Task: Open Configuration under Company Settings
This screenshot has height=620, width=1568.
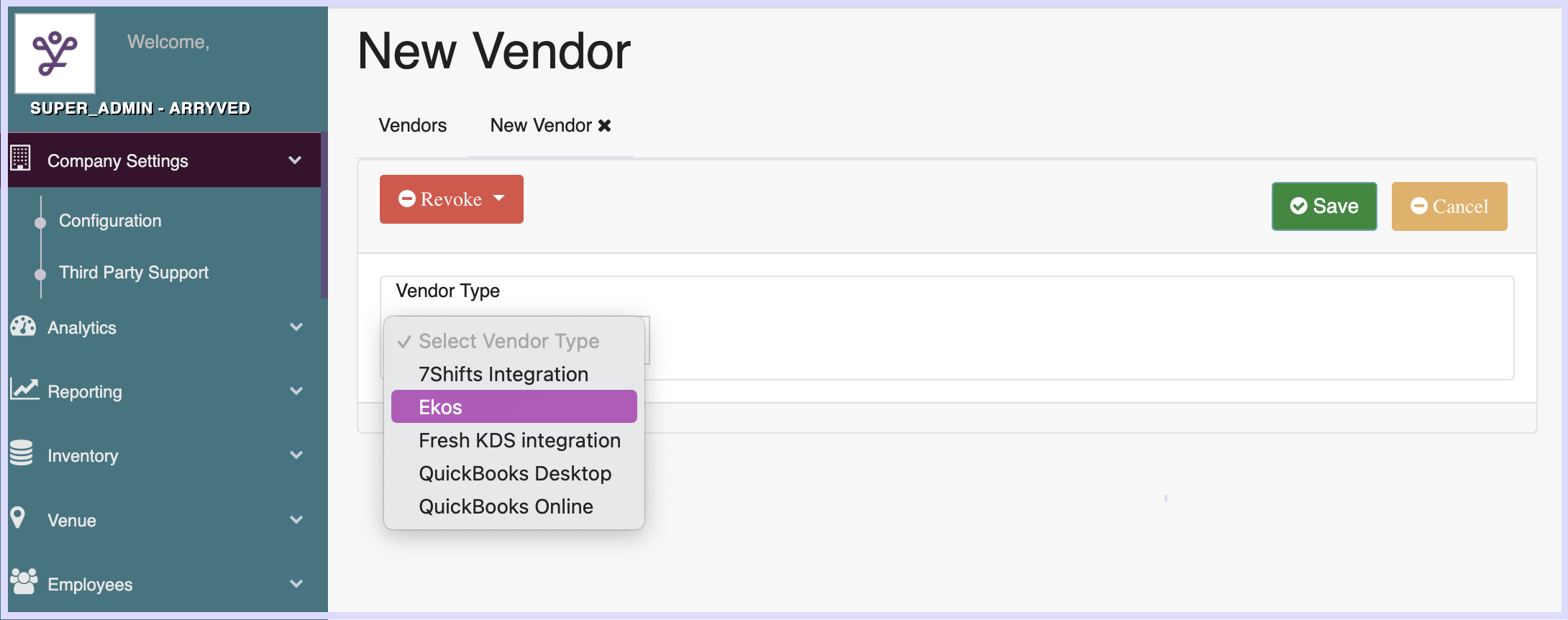Action: [110, 221]
